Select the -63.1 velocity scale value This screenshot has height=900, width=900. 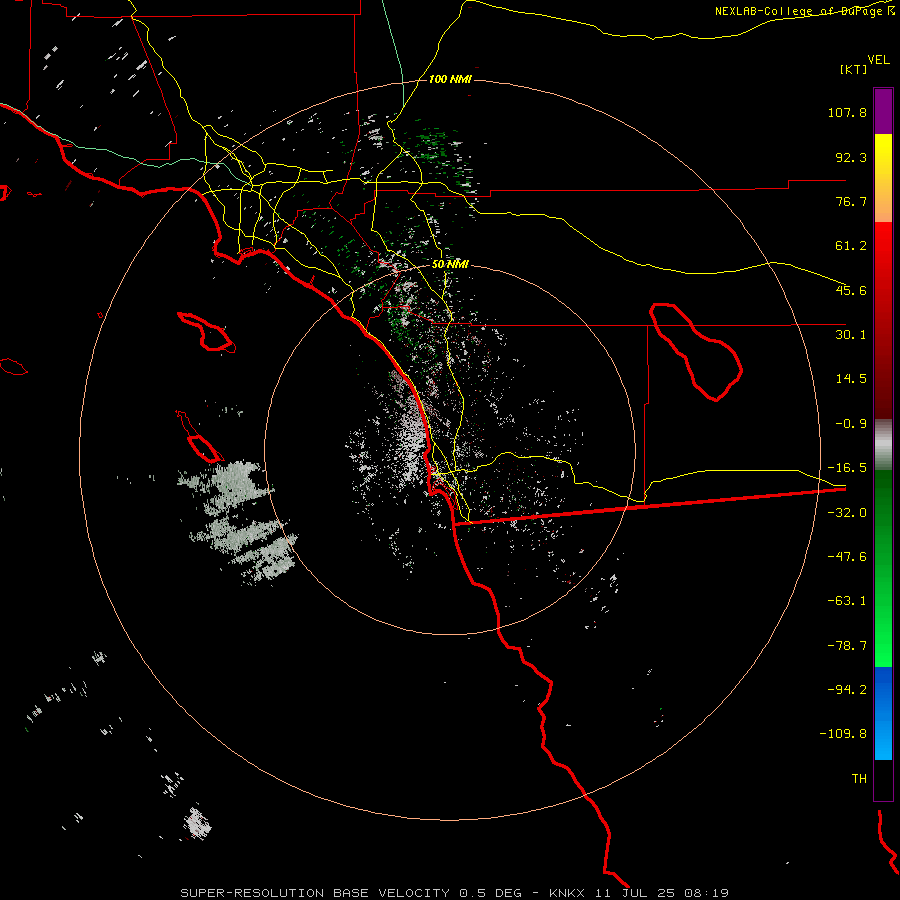pyautogui.click(x=847, y=601)
